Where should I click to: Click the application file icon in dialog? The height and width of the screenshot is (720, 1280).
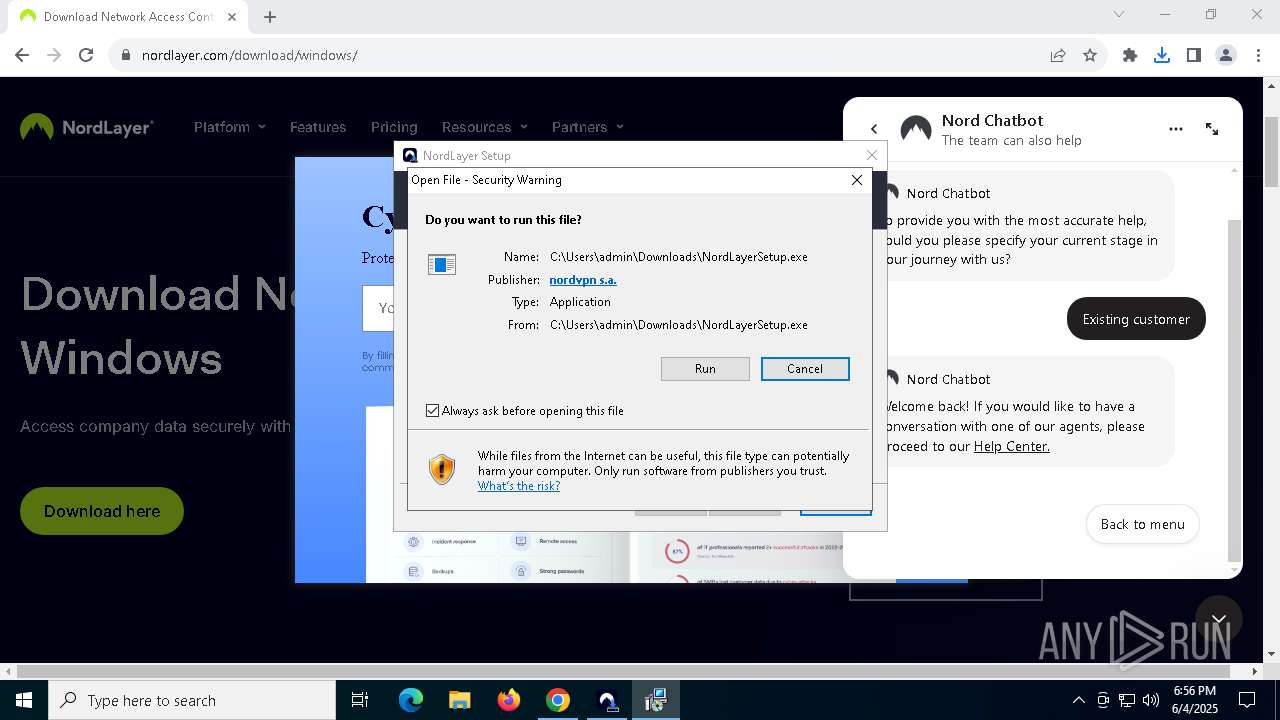click(x=442, y=264)
